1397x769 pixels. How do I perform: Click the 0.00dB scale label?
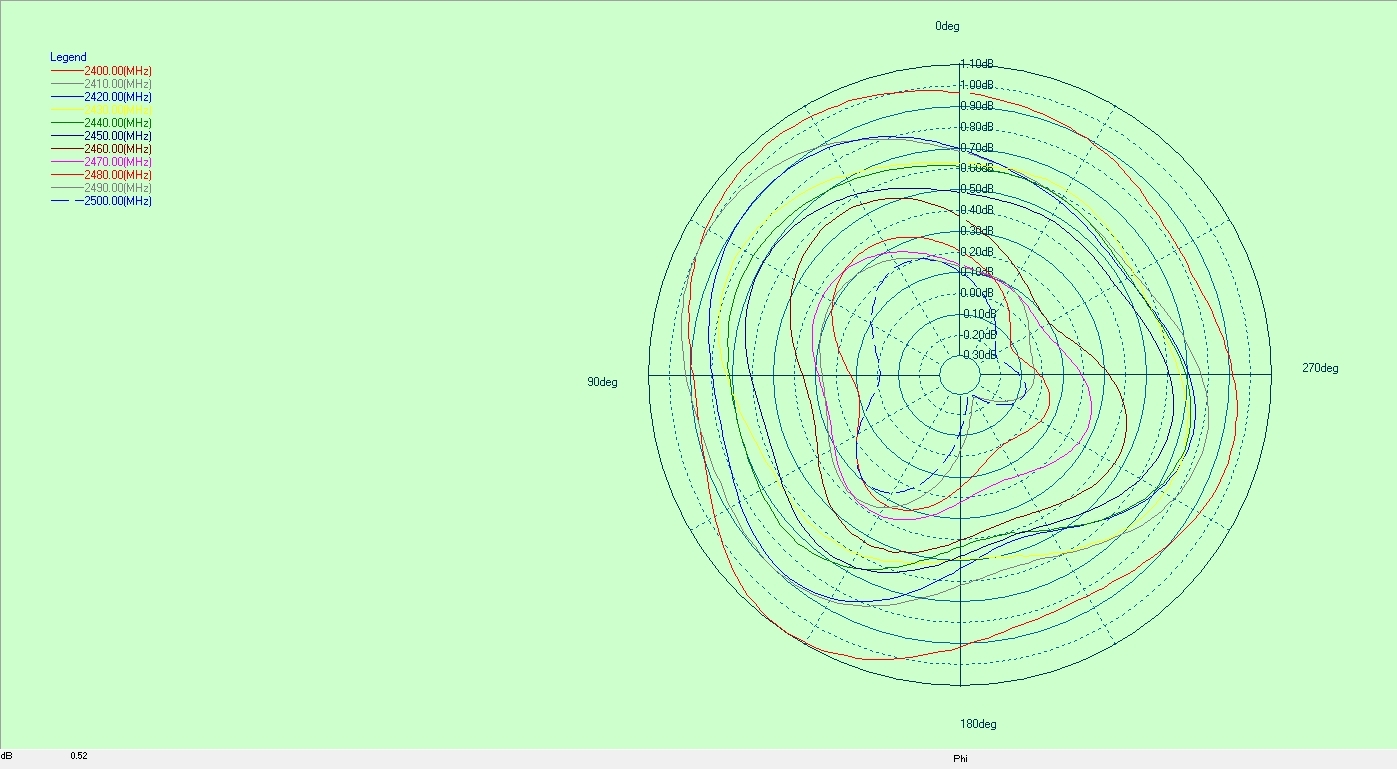pyautogui.click(x=977, y=293)
